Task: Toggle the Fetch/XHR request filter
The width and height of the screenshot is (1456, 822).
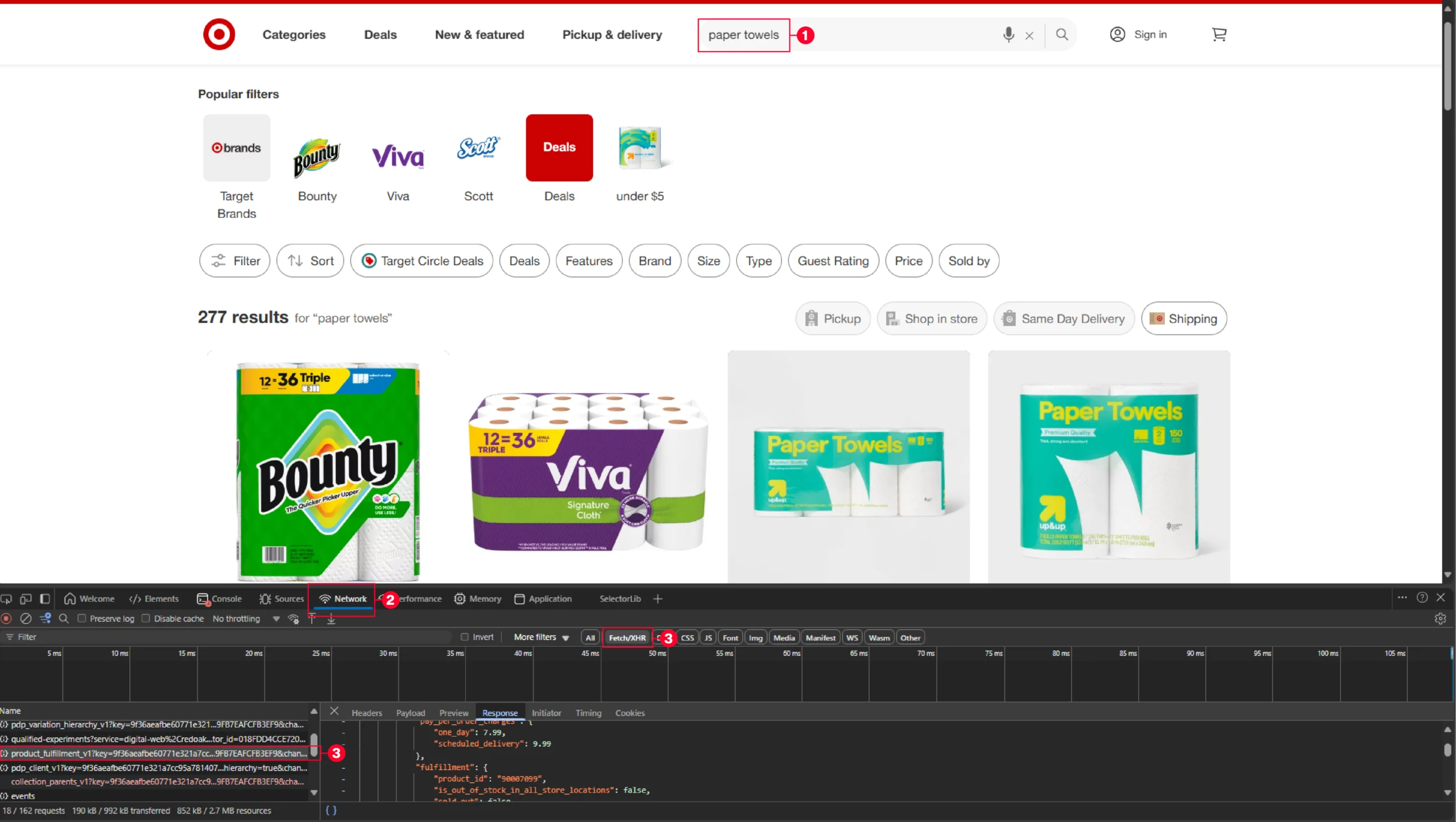Action: pyautogui.click(x=627, y=638)
